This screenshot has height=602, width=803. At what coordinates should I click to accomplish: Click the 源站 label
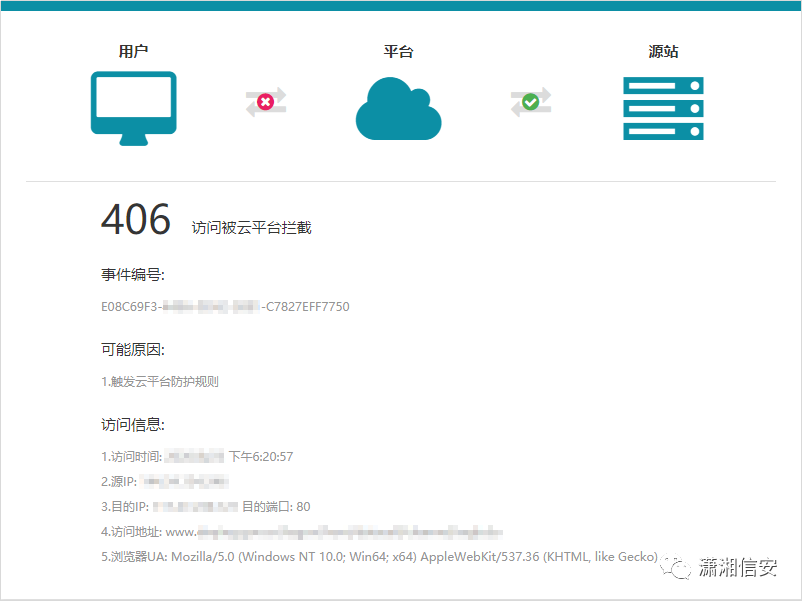663,51
